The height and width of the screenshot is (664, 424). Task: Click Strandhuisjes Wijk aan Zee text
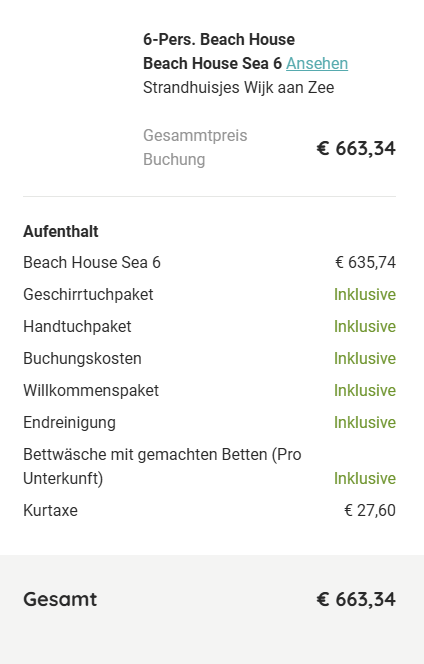(238, 88)
